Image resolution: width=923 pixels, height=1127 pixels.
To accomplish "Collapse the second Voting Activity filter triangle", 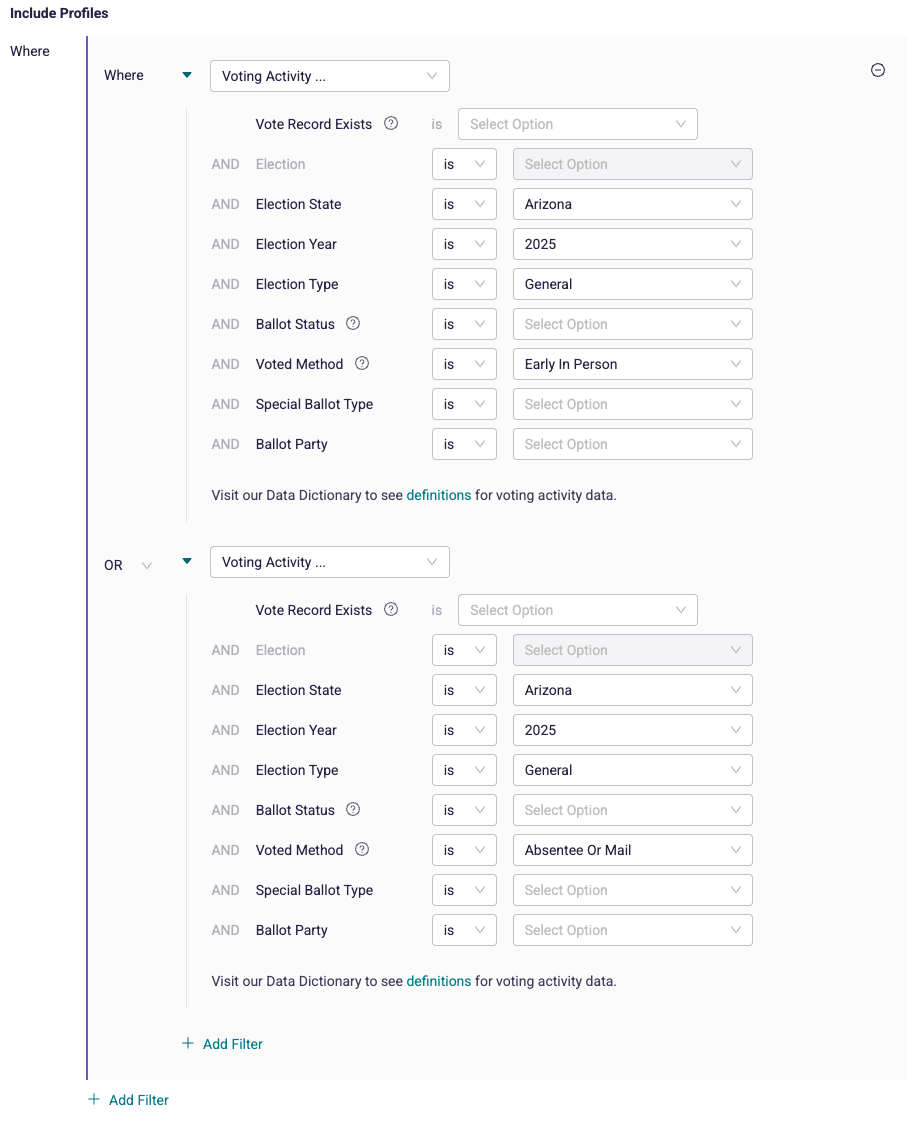I will pos(187,561).
